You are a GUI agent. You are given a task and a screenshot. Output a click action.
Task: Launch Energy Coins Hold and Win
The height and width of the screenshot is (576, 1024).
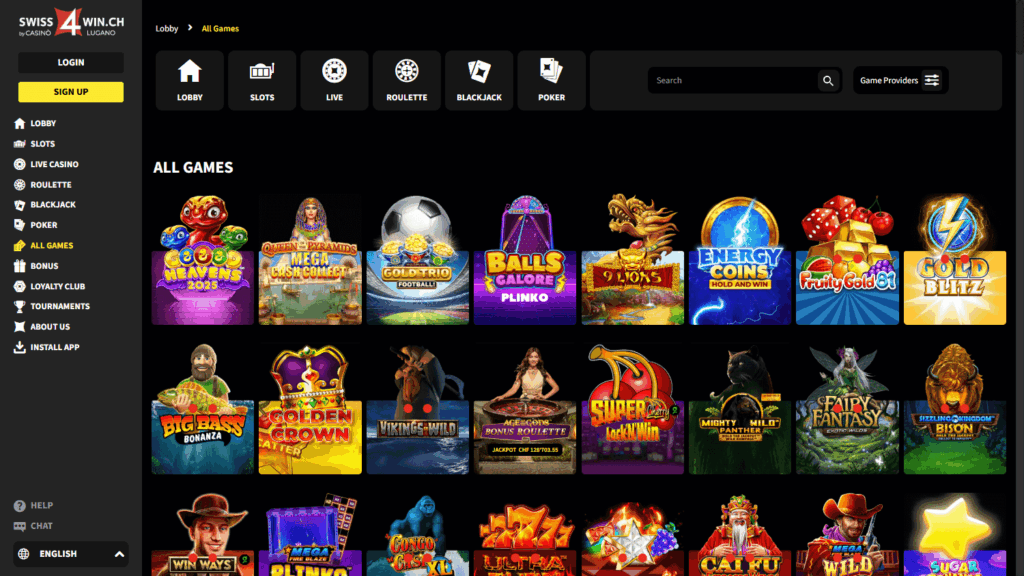pos(740,260)
